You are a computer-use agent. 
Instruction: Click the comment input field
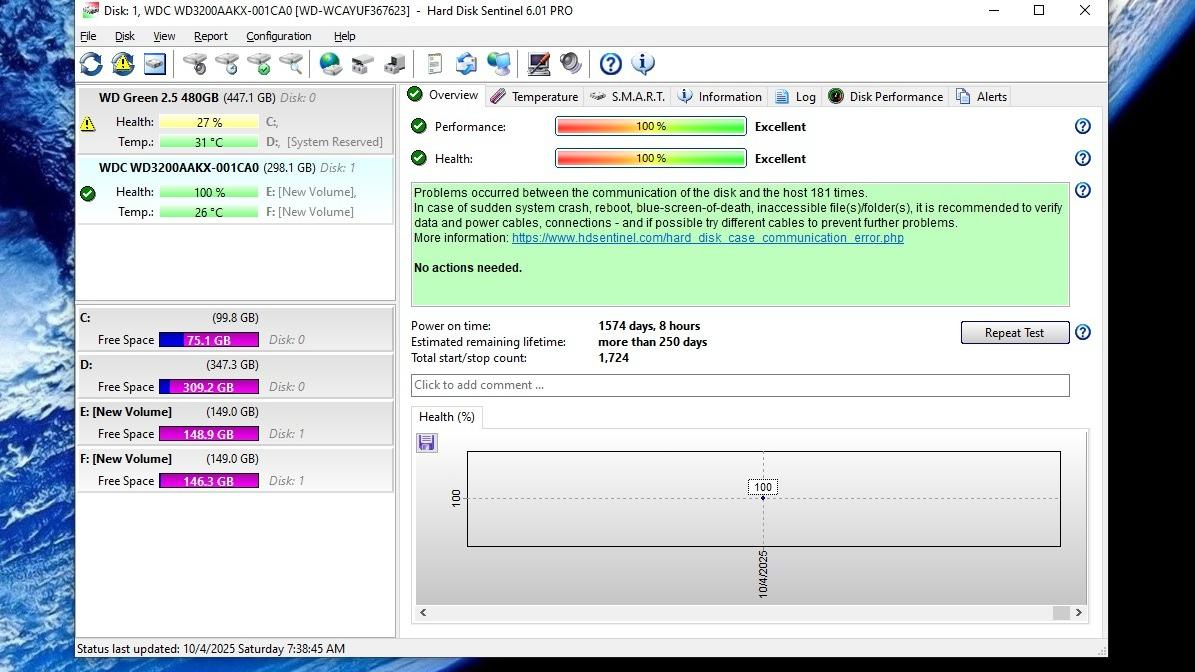tap(739, 385)
